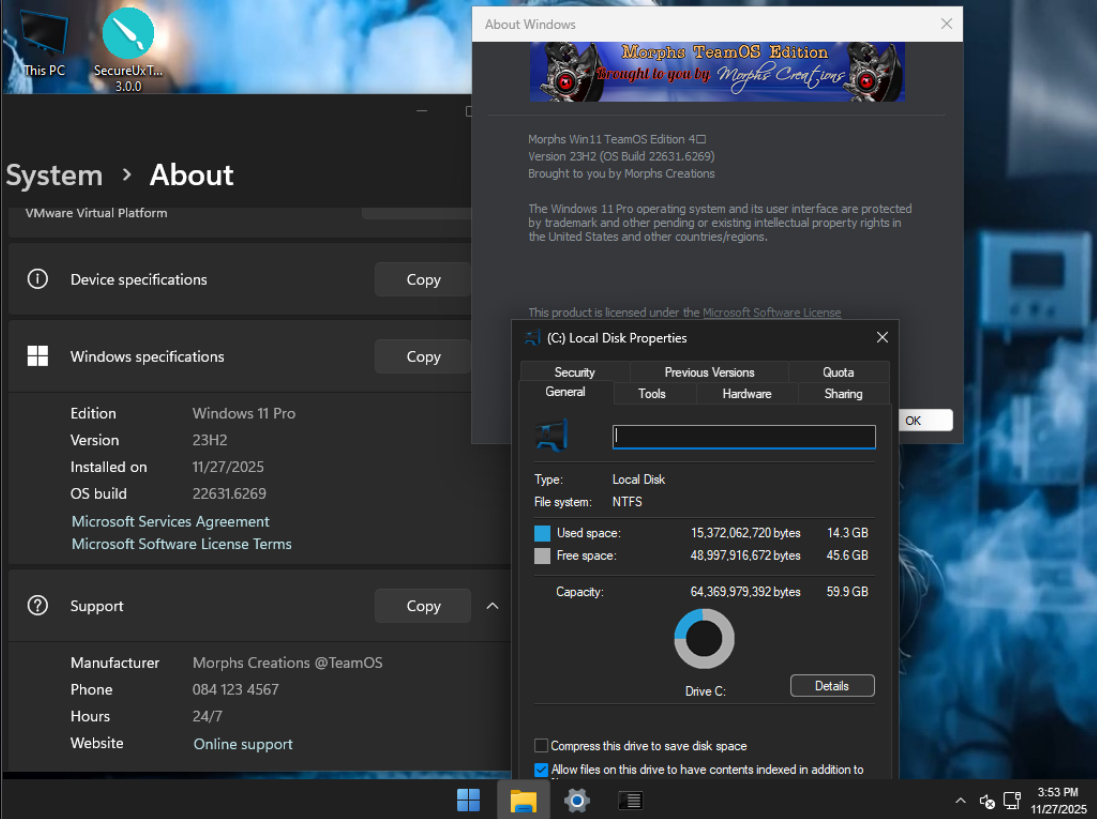Image resolution: width=1097 pixels, height=819 pixels.
Task: Open the Microsoft Services Agreement link
Action: pyautogui.click(x=170, y=522)
